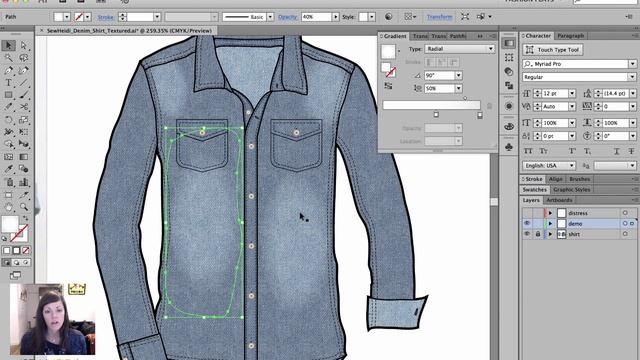Image resolution: width=640 pixels, height=360 pixels.
Task: Open the Symbols club icon in dock
Action: click(x=509, y=147)
